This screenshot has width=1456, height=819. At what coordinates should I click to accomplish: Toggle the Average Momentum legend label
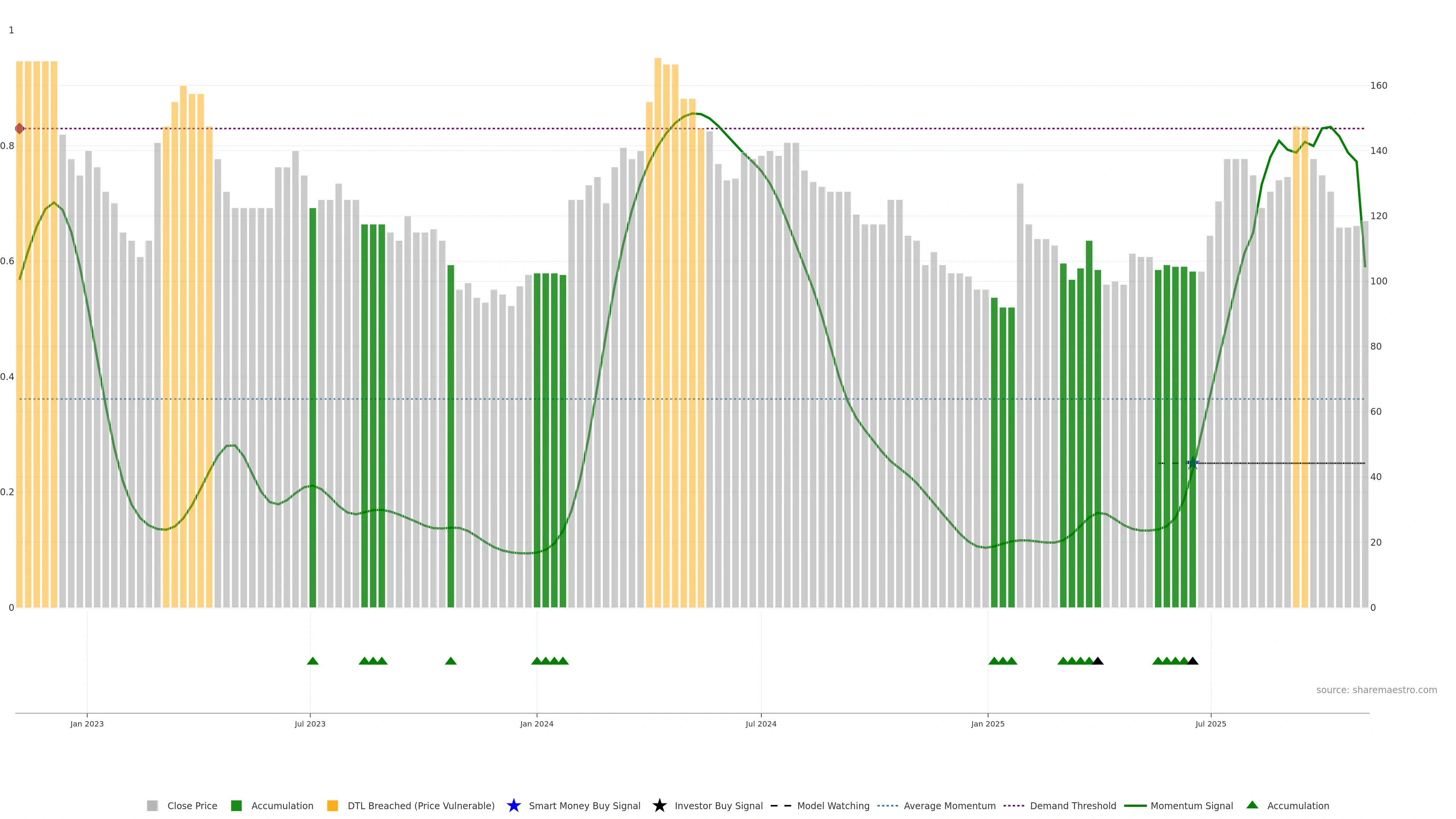click(949, 806)
